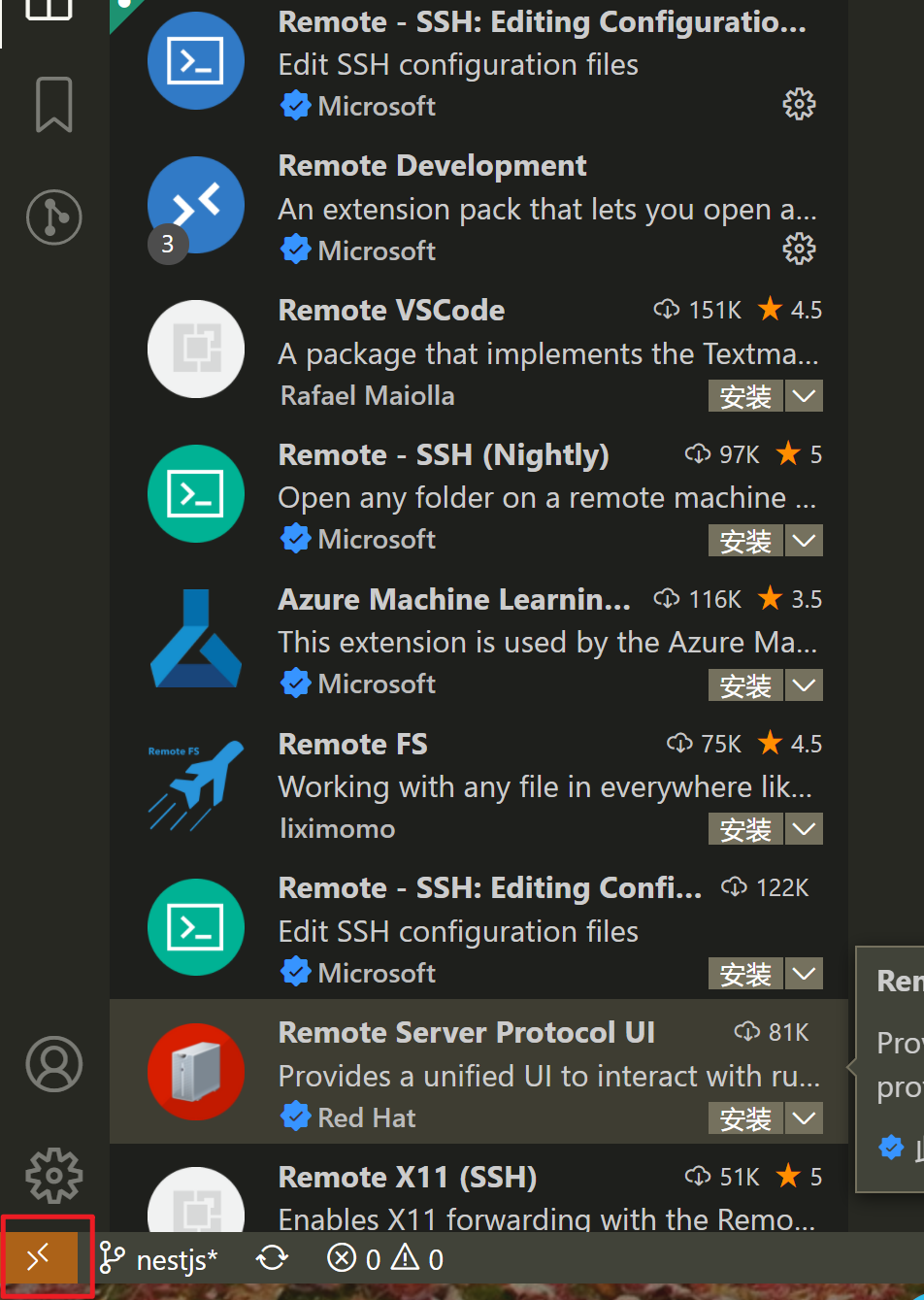This screenshot has width=924, height=1300.
Task: Select the Remote X11 (SSH) title
Action: point(408,1178)
